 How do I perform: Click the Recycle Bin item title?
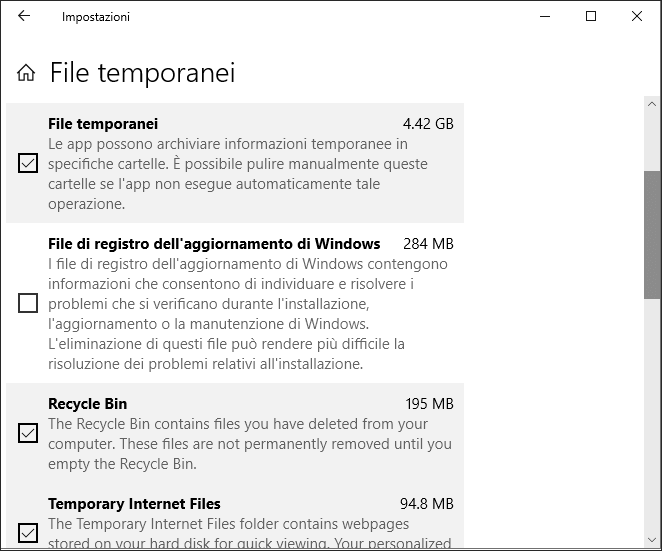pyautogui.click(x=88, y=404)
